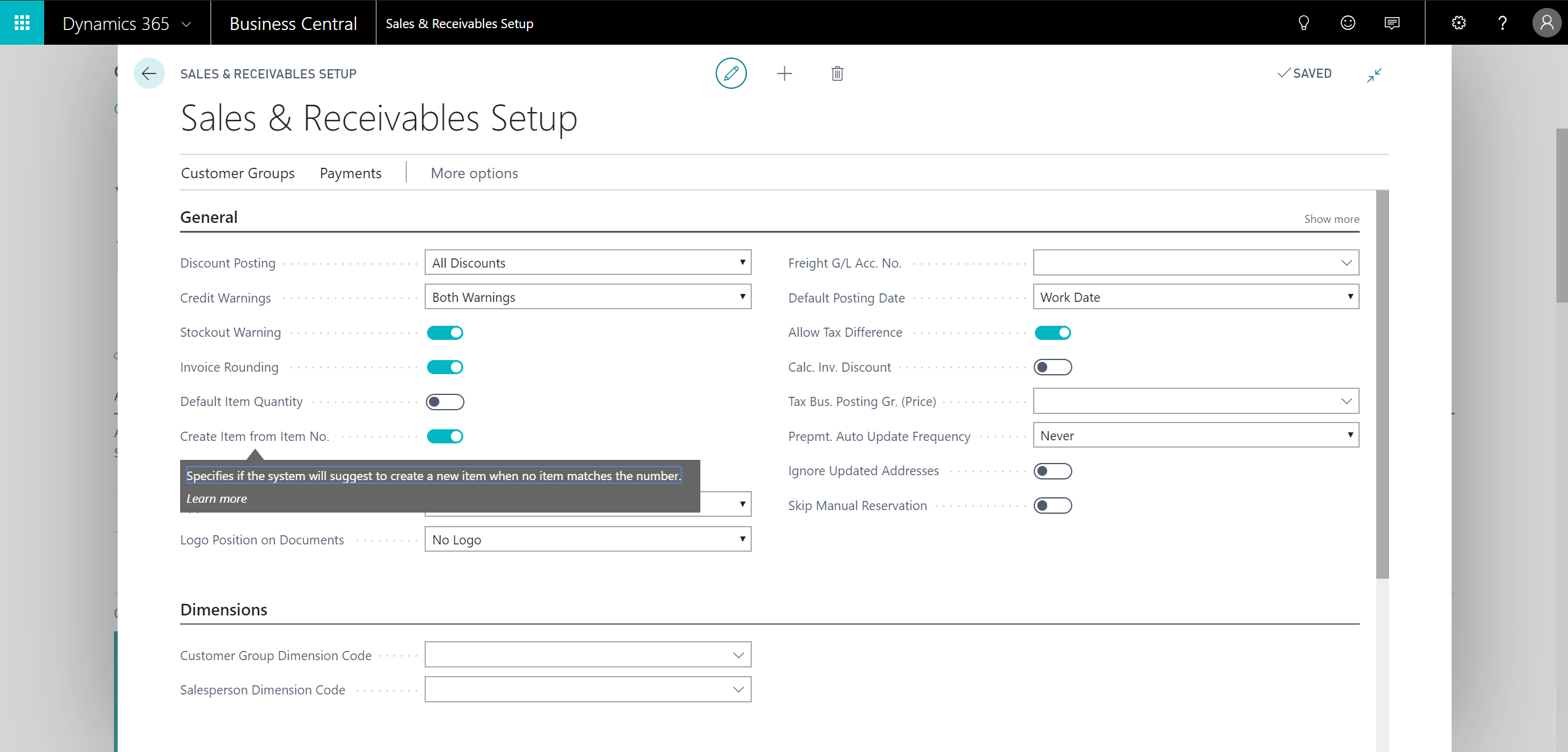1568x752 pixels.
Task: Click the Show more link in General section
Action: click(1331, 218)
